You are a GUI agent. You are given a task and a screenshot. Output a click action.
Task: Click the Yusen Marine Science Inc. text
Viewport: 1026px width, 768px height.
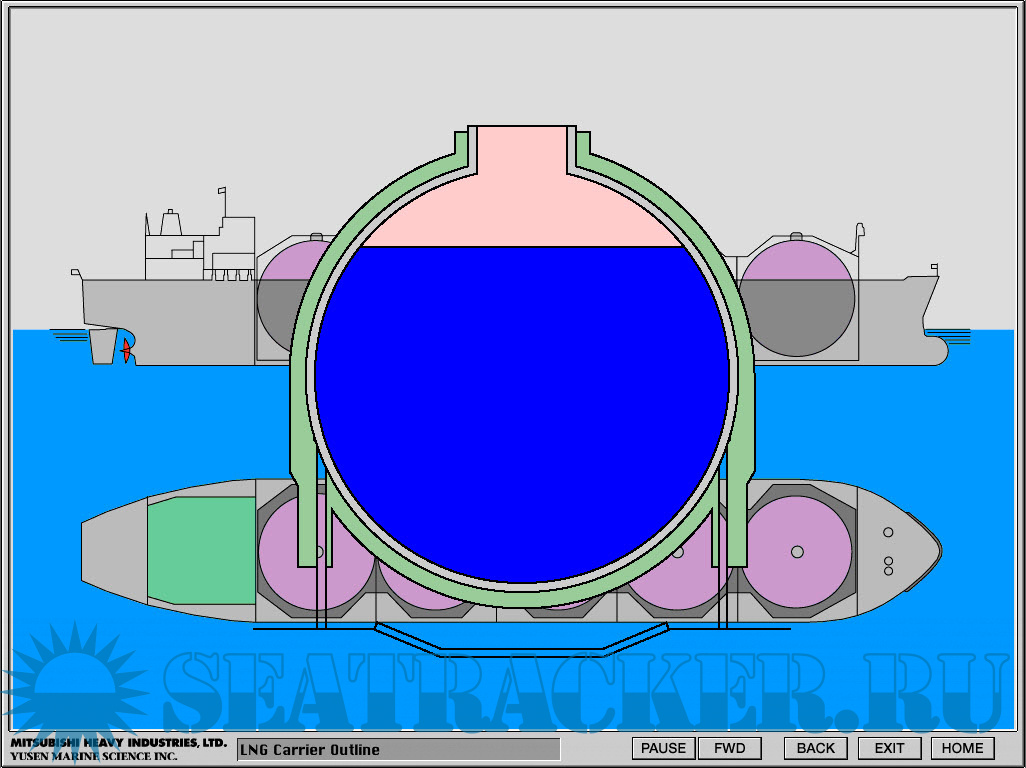[x=93, y=757]
